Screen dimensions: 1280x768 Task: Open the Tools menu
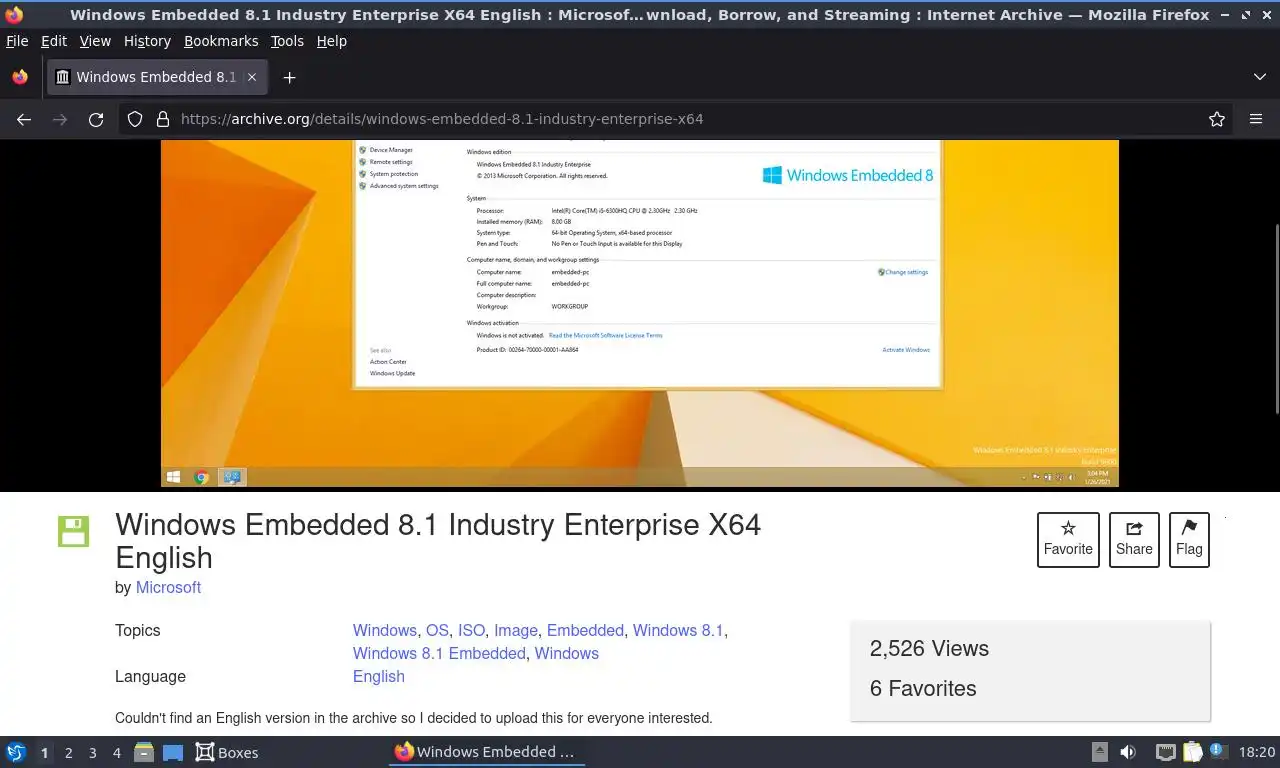tap(287, 41)
